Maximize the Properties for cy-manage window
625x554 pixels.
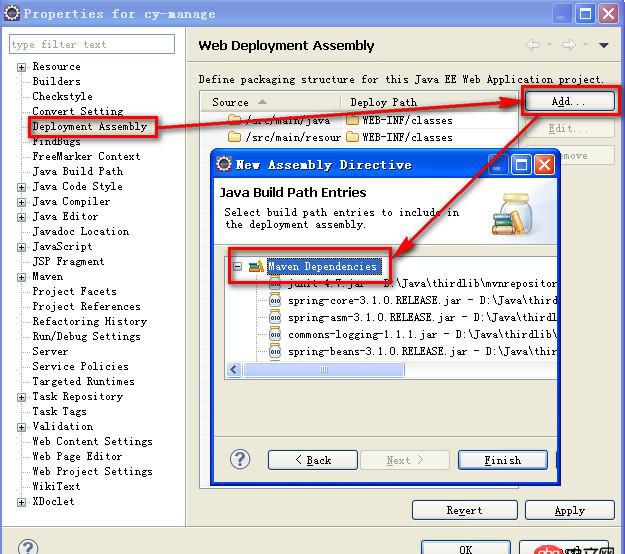(585, 14)
